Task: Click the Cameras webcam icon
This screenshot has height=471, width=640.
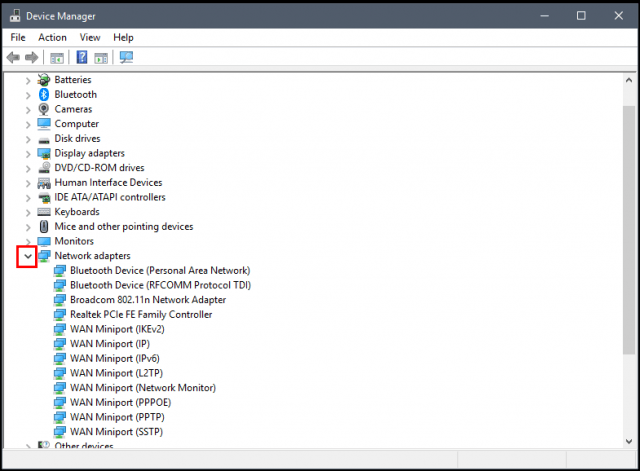Action: (x=44, y=109)
